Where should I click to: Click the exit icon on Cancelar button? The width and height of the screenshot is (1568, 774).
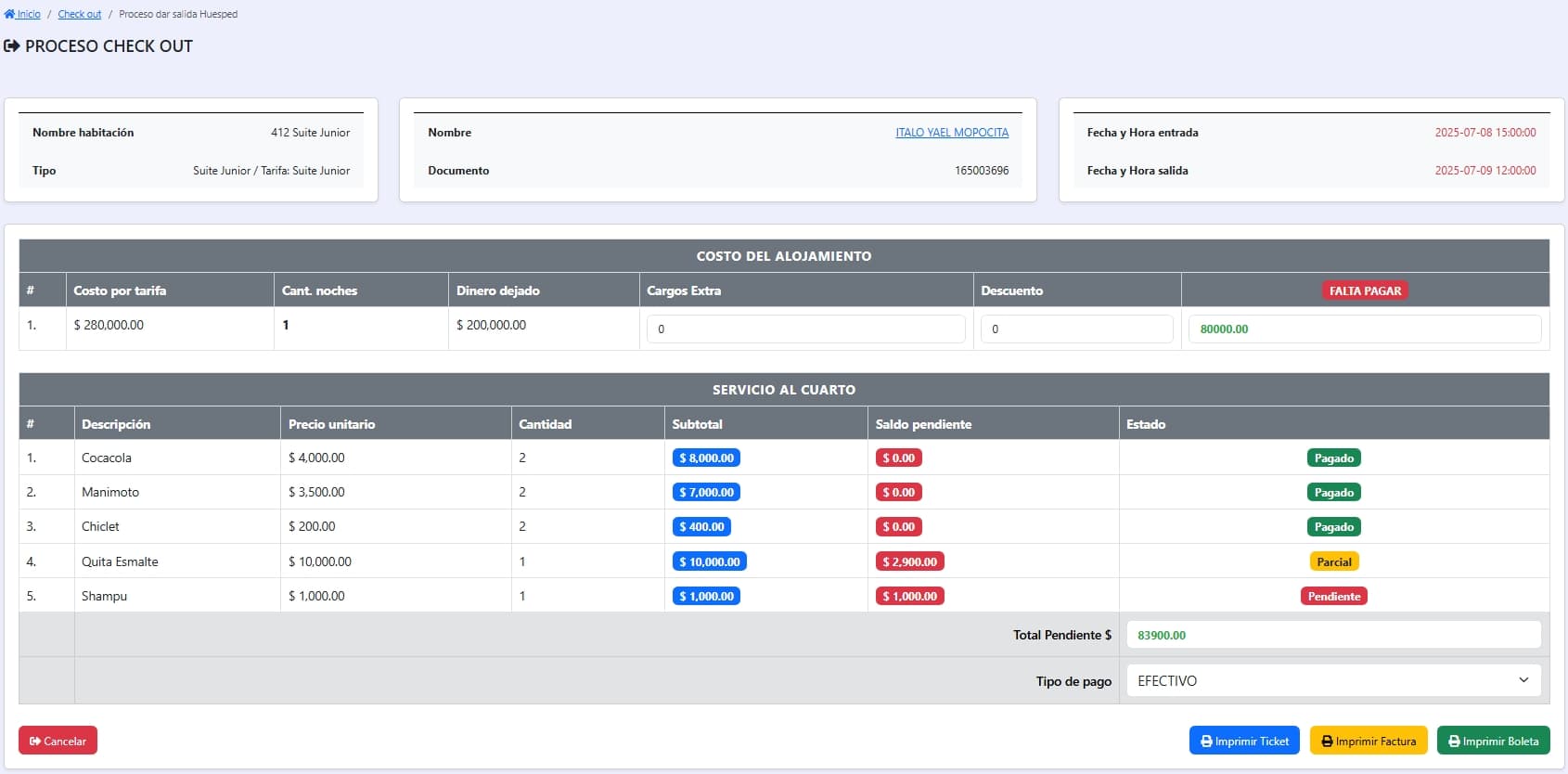pos(35,742)
